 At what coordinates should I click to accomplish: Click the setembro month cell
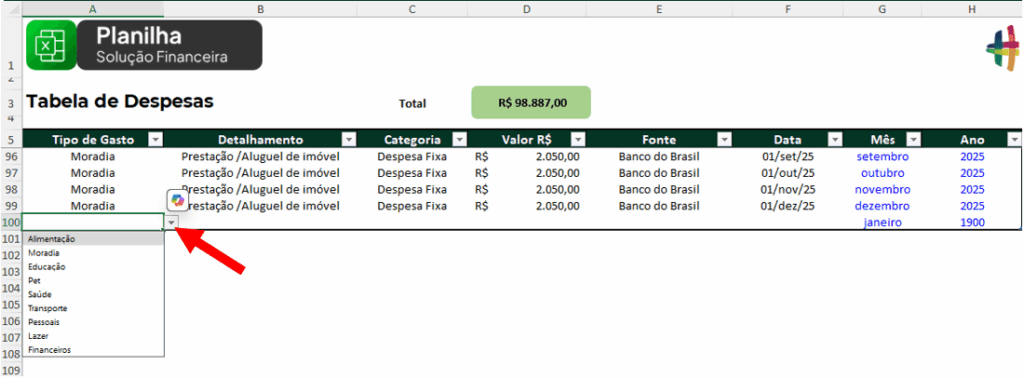click(882, 157)
